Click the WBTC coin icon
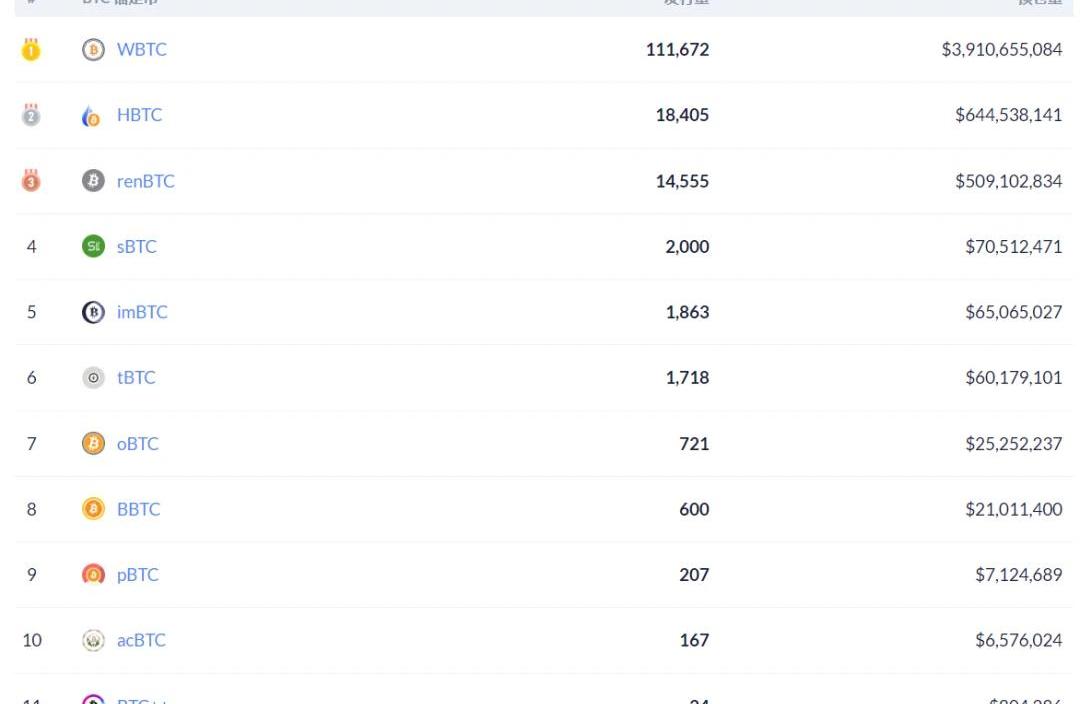The height and width of the screenshot is (704, 1080). point(93,50)
